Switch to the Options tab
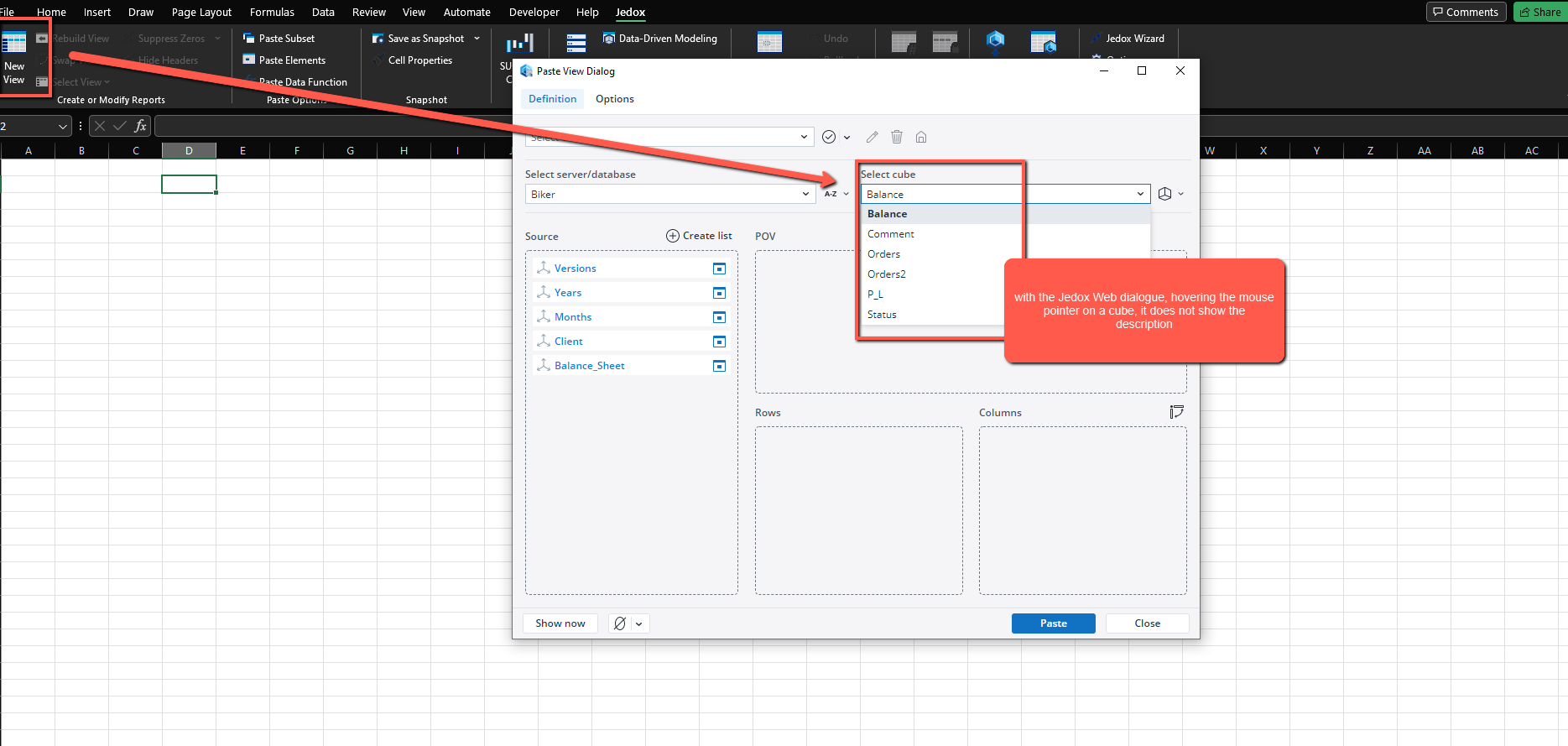The image size is (1568, 746). (x=614, y=99)
